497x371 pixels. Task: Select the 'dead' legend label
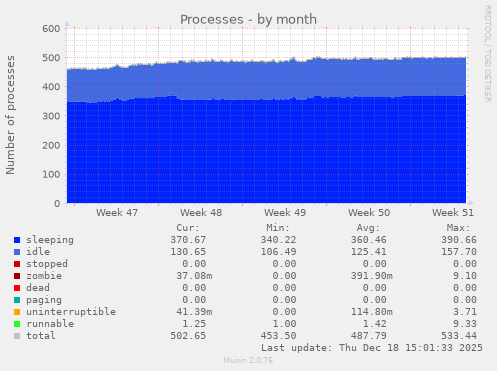(x=38, y=288)
